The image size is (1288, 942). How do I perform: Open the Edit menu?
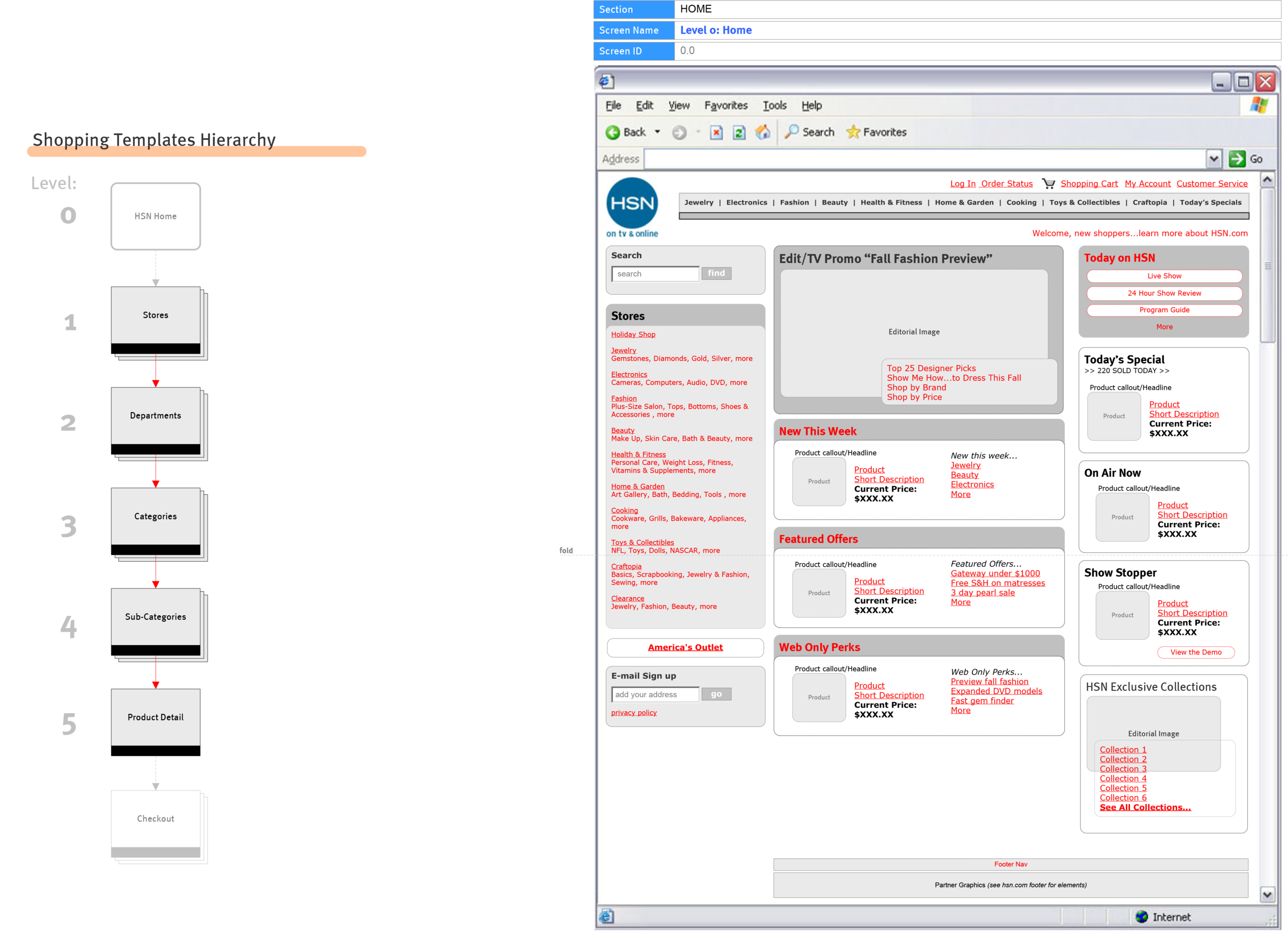point(645,106)
